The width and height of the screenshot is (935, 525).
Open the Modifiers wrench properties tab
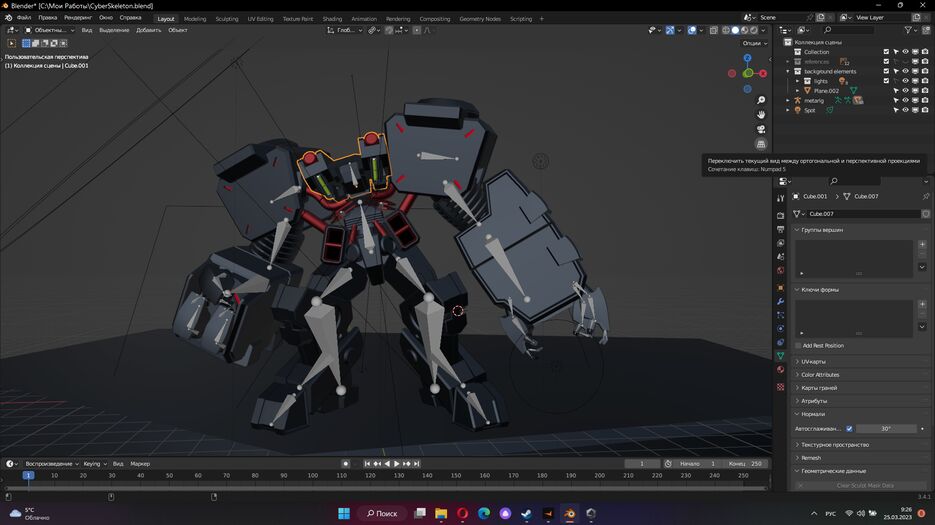781,301
